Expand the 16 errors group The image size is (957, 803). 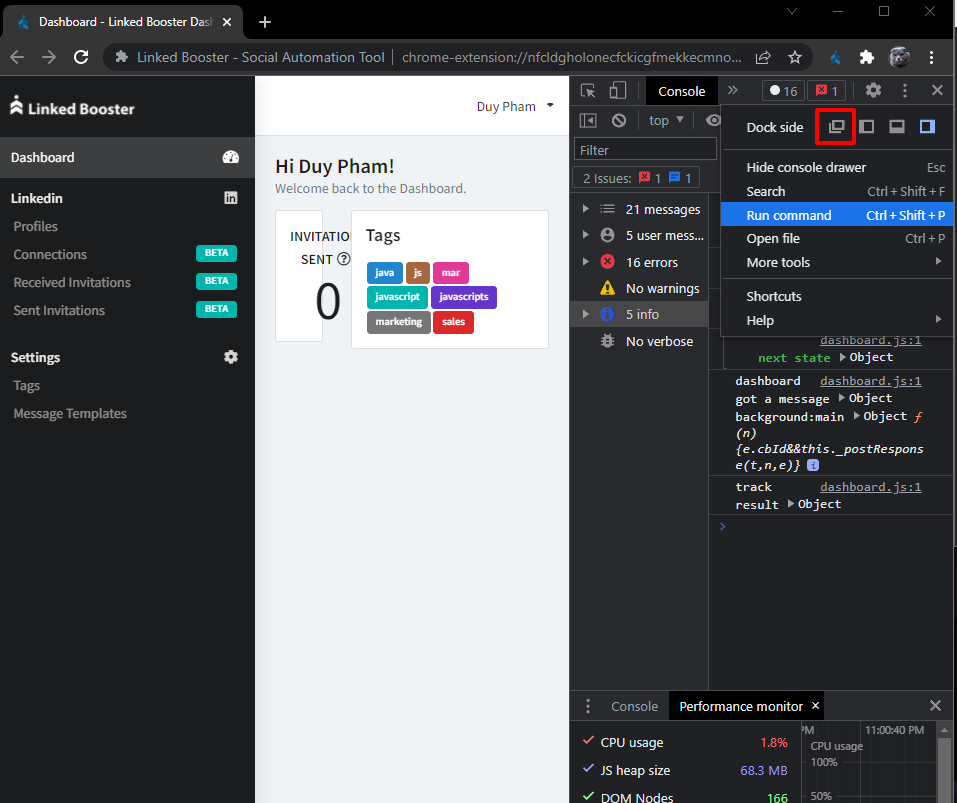pos(585,262)
